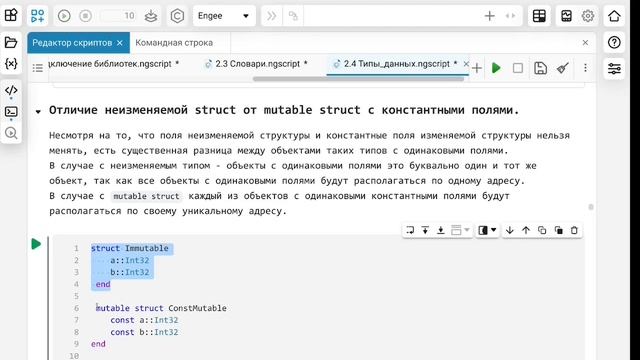Move the cell up with arrow
The height and width of the screenshot is (360, 640).
pyautogui.click(x=526, y=230)
